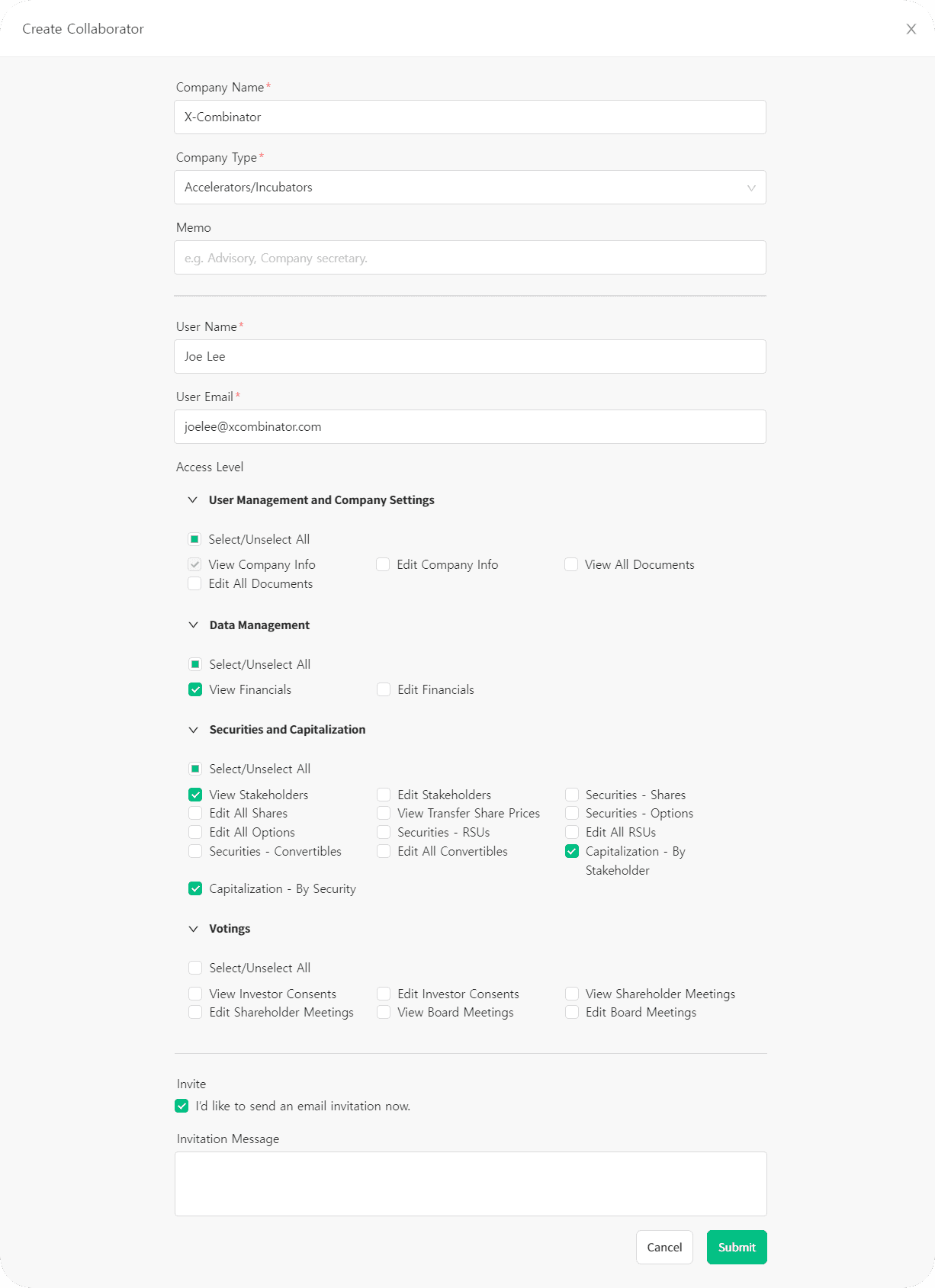
Task: Check Select/Unselect All under Votings
Action: click(x=195, y=968)
